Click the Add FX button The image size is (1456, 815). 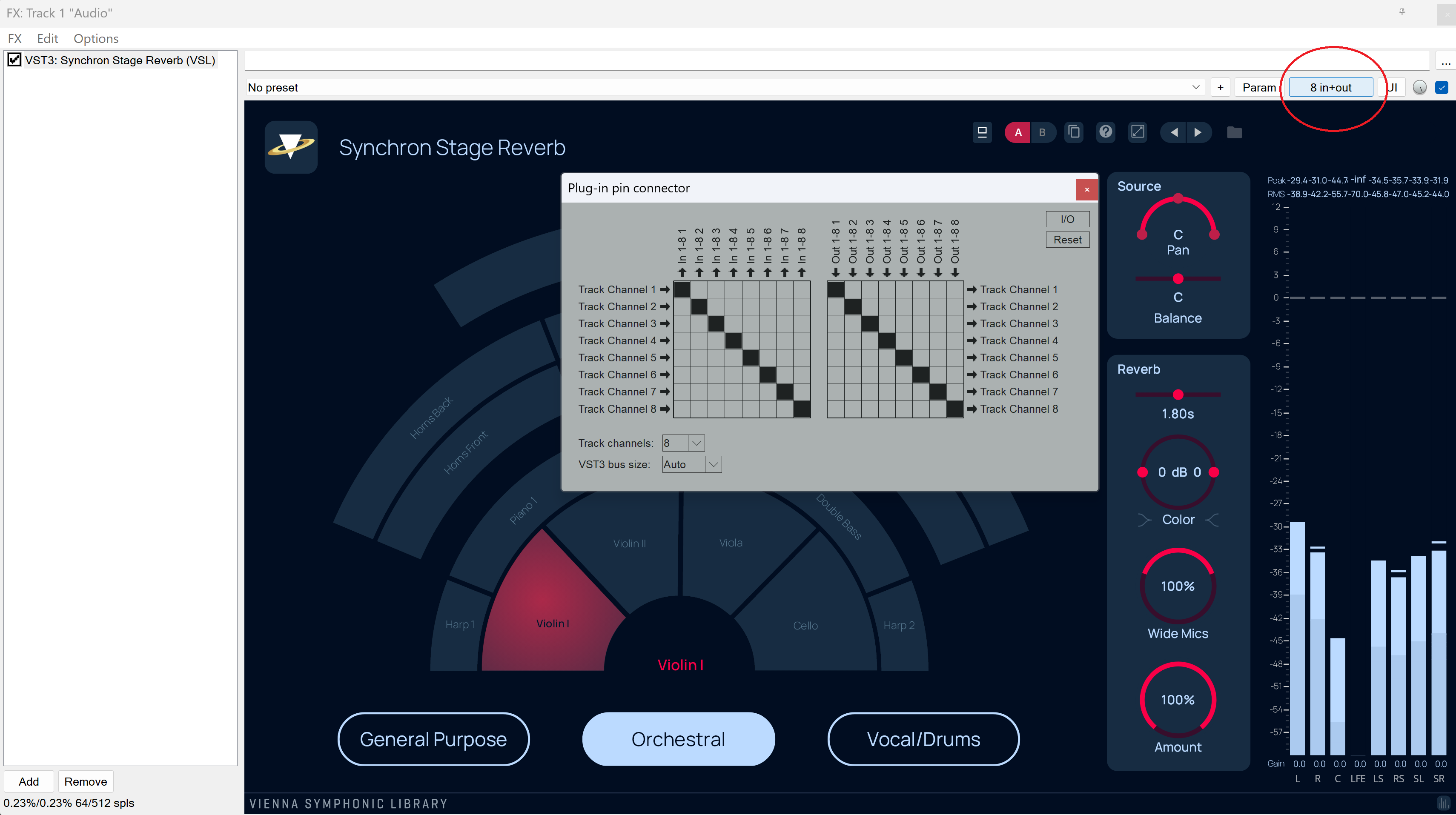pyautogui.click(x=29, y=781)
